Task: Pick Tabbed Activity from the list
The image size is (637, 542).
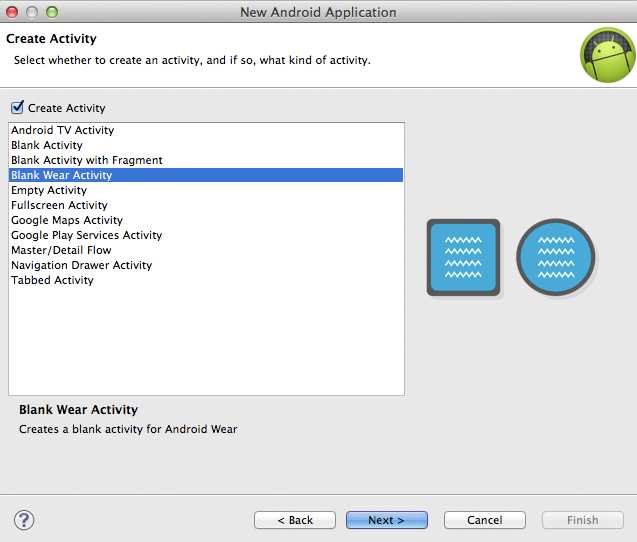Action: (206, 280)
